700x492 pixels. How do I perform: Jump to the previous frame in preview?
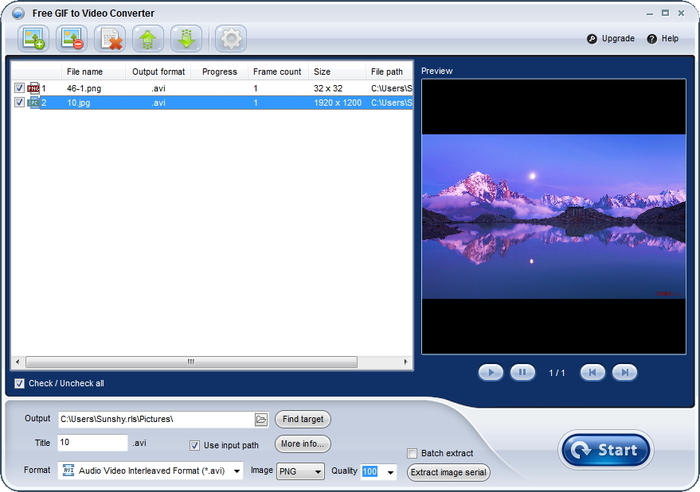592,372
